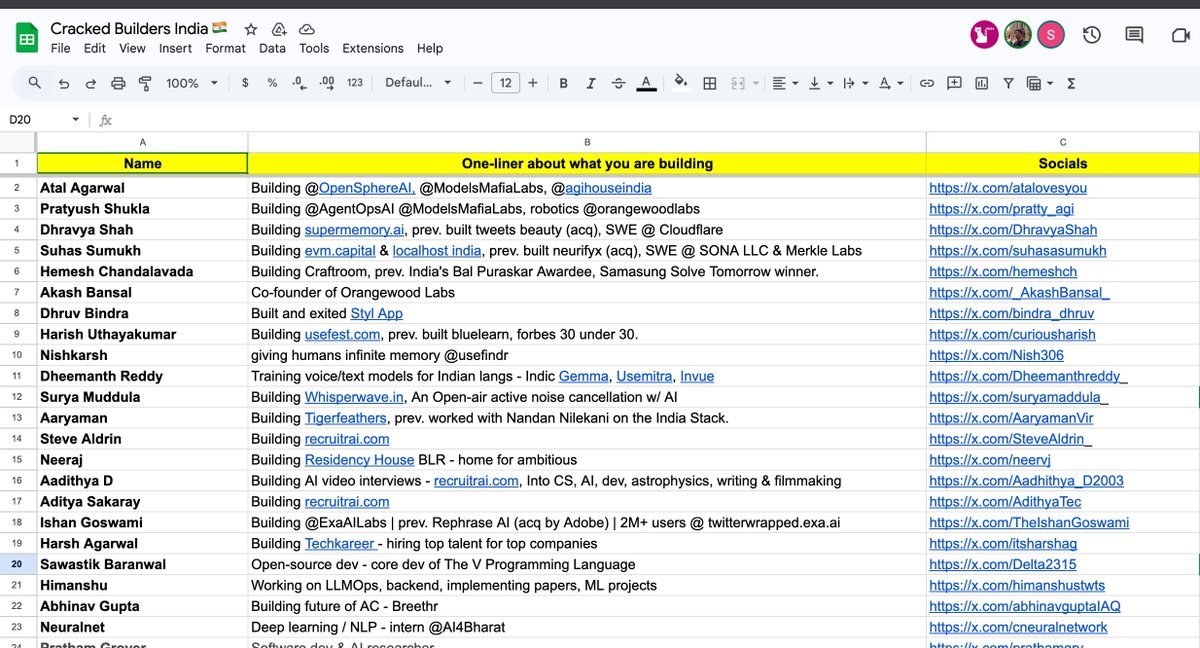Image resolution: width=1200 pixels, height=648 pixels.
Task: Open the font family dropdown
Action: [x=418, y=83]
